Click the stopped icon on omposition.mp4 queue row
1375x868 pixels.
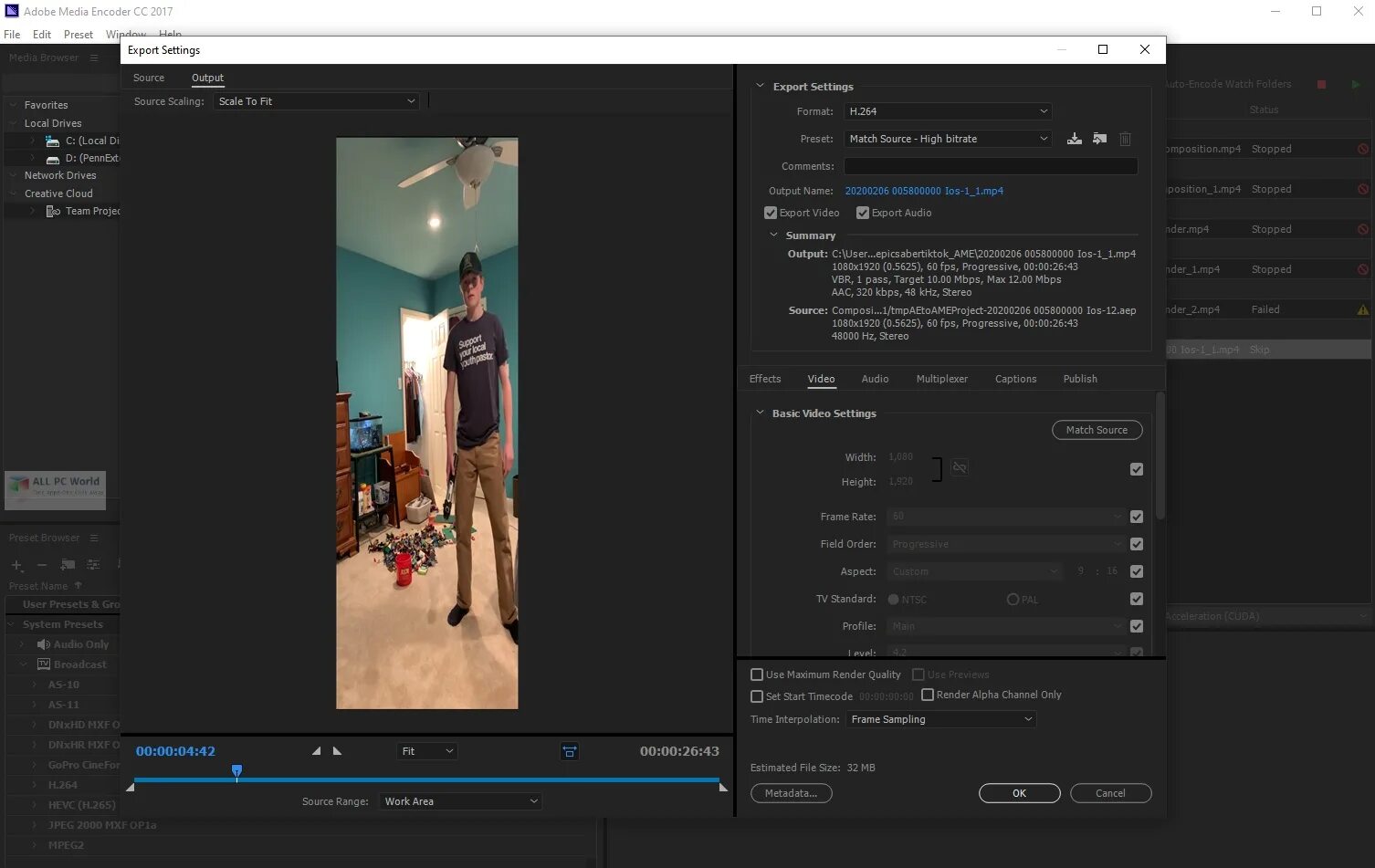click(1362, 149)
